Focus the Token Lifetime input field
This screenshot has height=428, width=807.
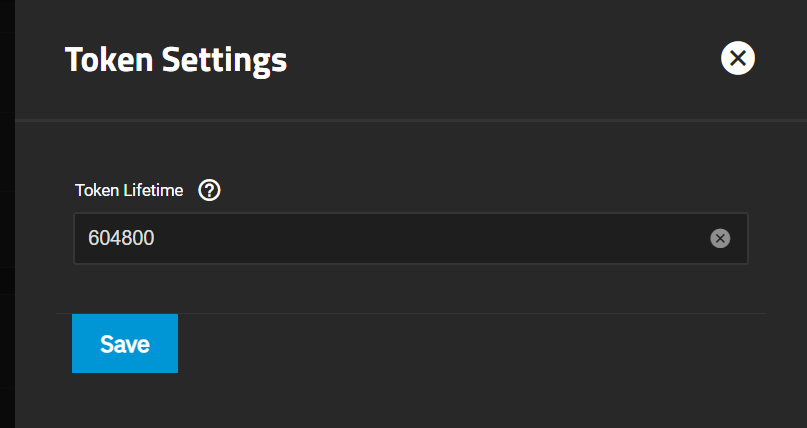click(x=411, y=238)
